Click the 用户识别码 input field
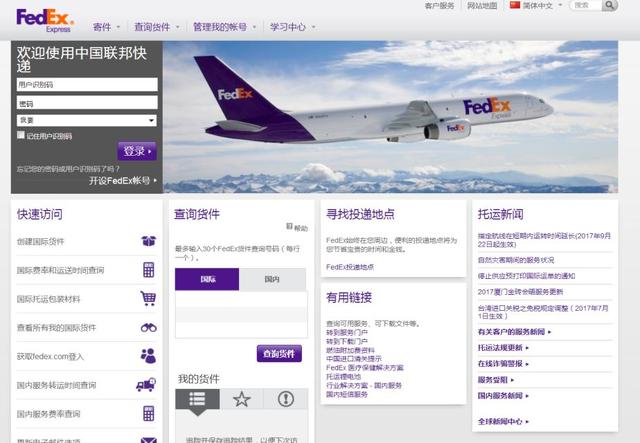640x443 pixels. coord(87,85)
